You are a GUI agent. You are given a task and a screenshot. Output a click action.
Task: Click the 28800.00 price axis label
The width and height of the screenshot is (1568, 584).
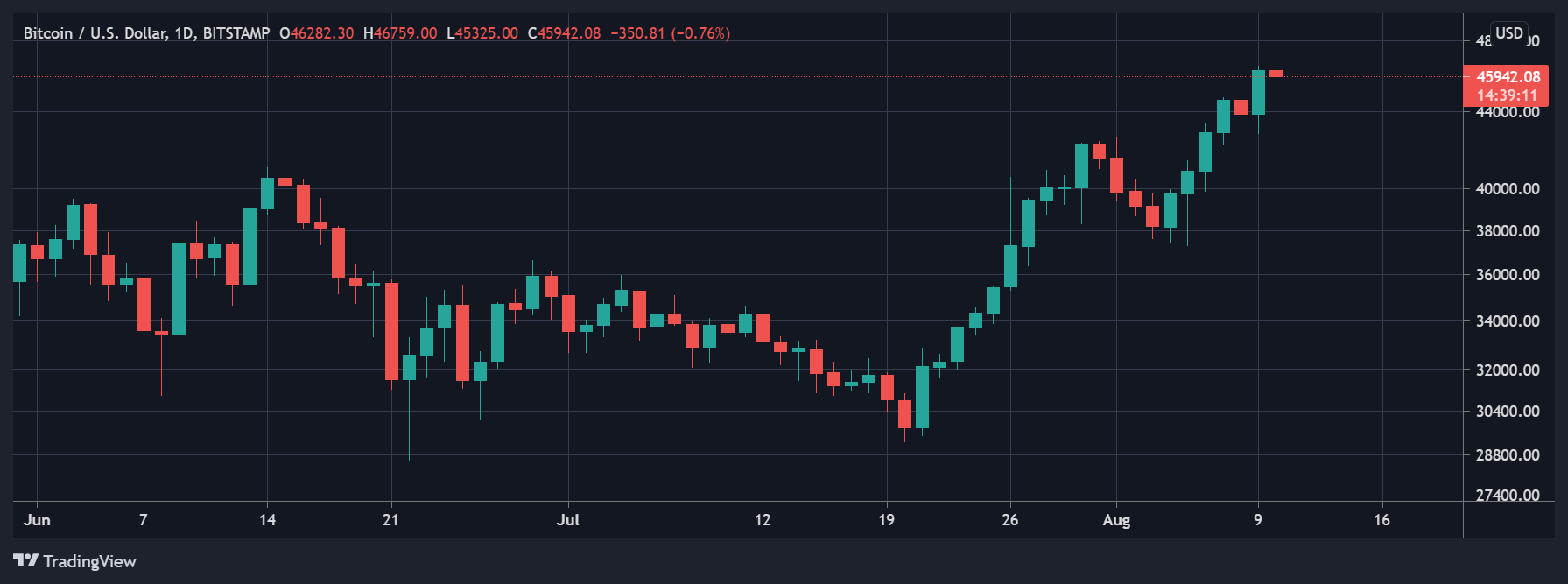pos(1508,454)
